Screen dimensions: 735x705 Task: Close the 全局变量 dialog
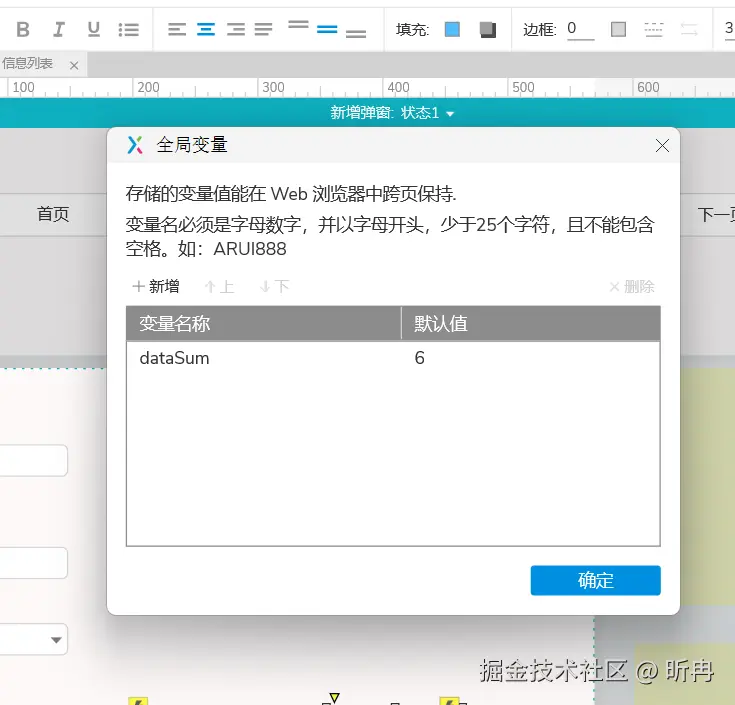tap(662, 146)
